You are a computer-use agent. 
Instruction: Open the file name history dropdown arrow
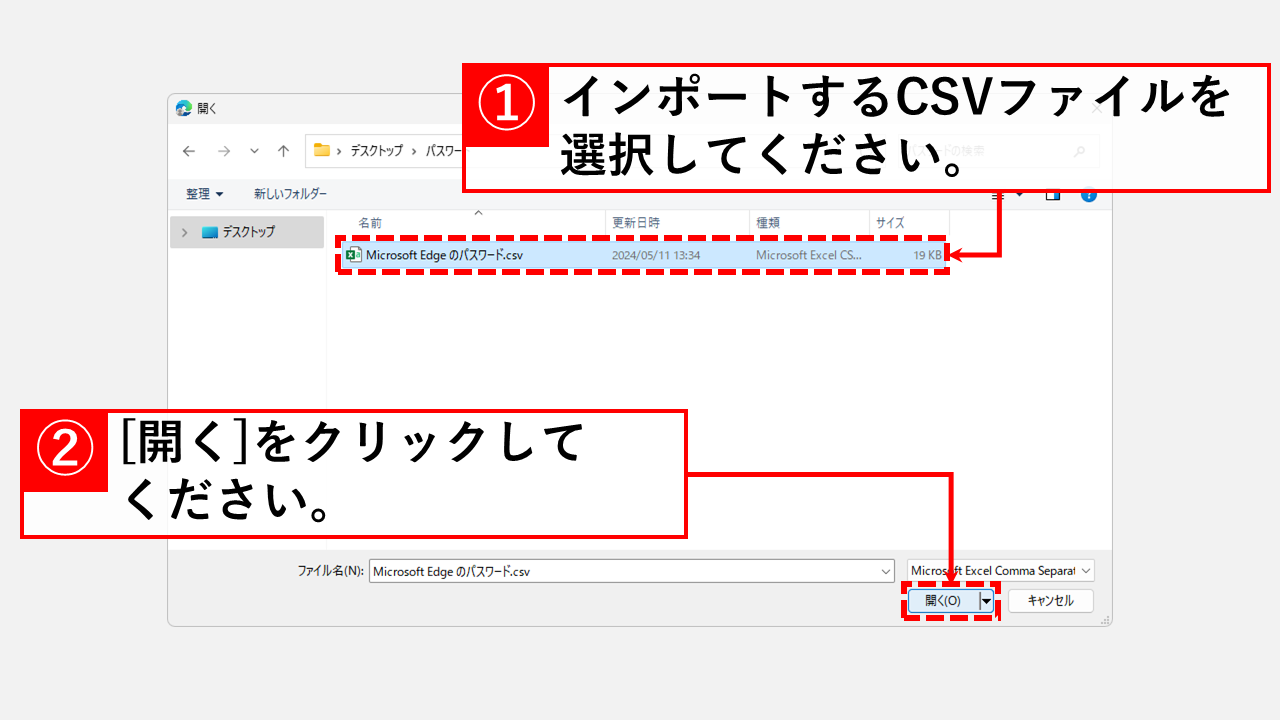click(886, 571)
